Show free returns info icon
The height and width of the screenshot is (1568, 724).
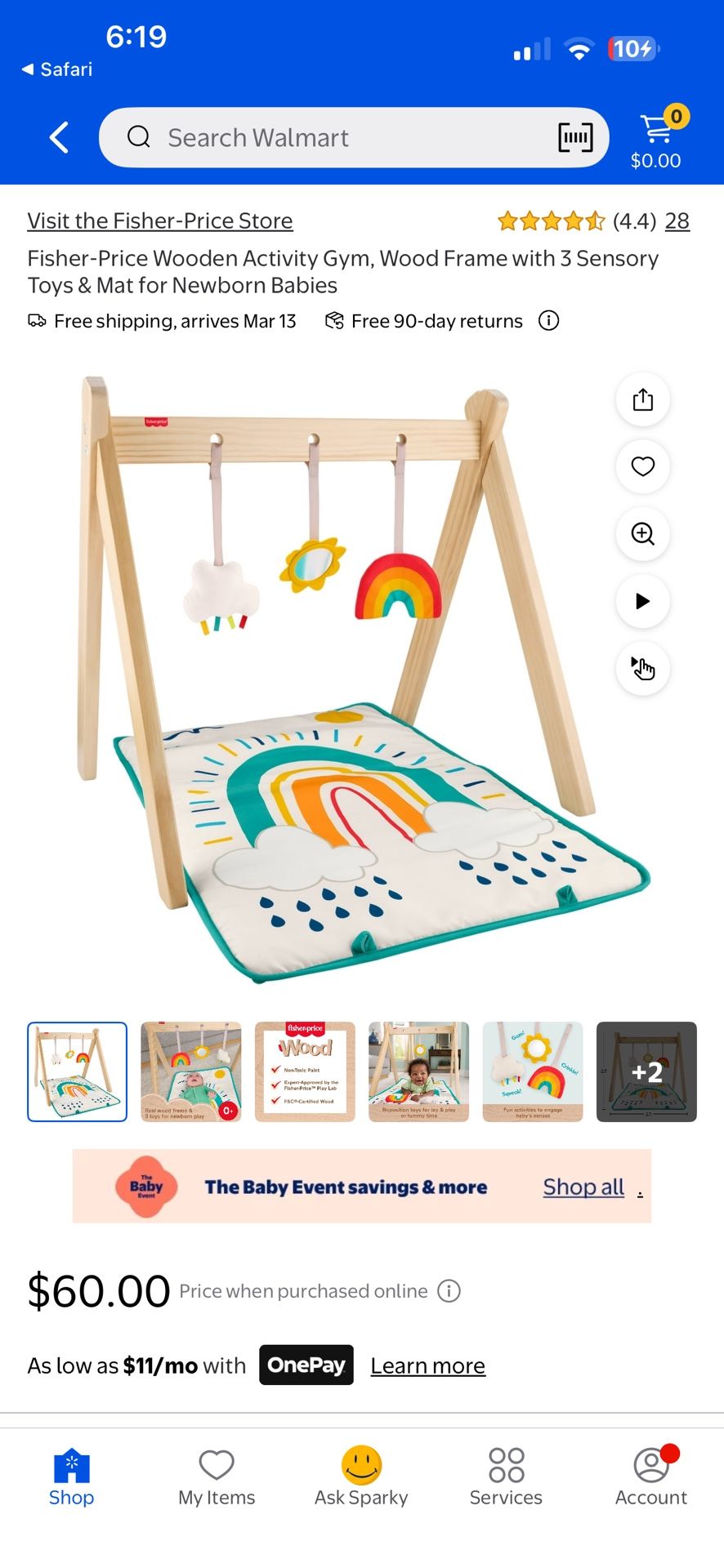(x=549, y=321)
